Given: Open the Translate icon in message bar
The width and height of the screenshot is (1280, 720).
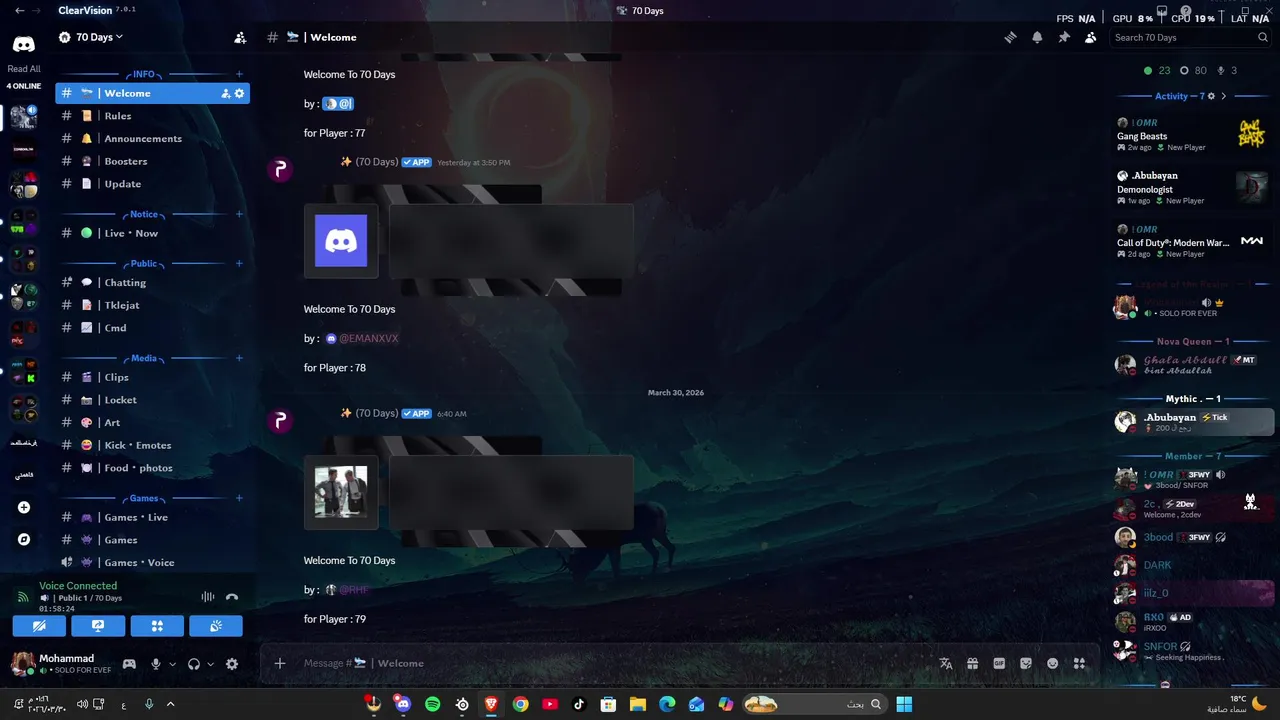Looking at the screenshot, I should click(946, 663).
